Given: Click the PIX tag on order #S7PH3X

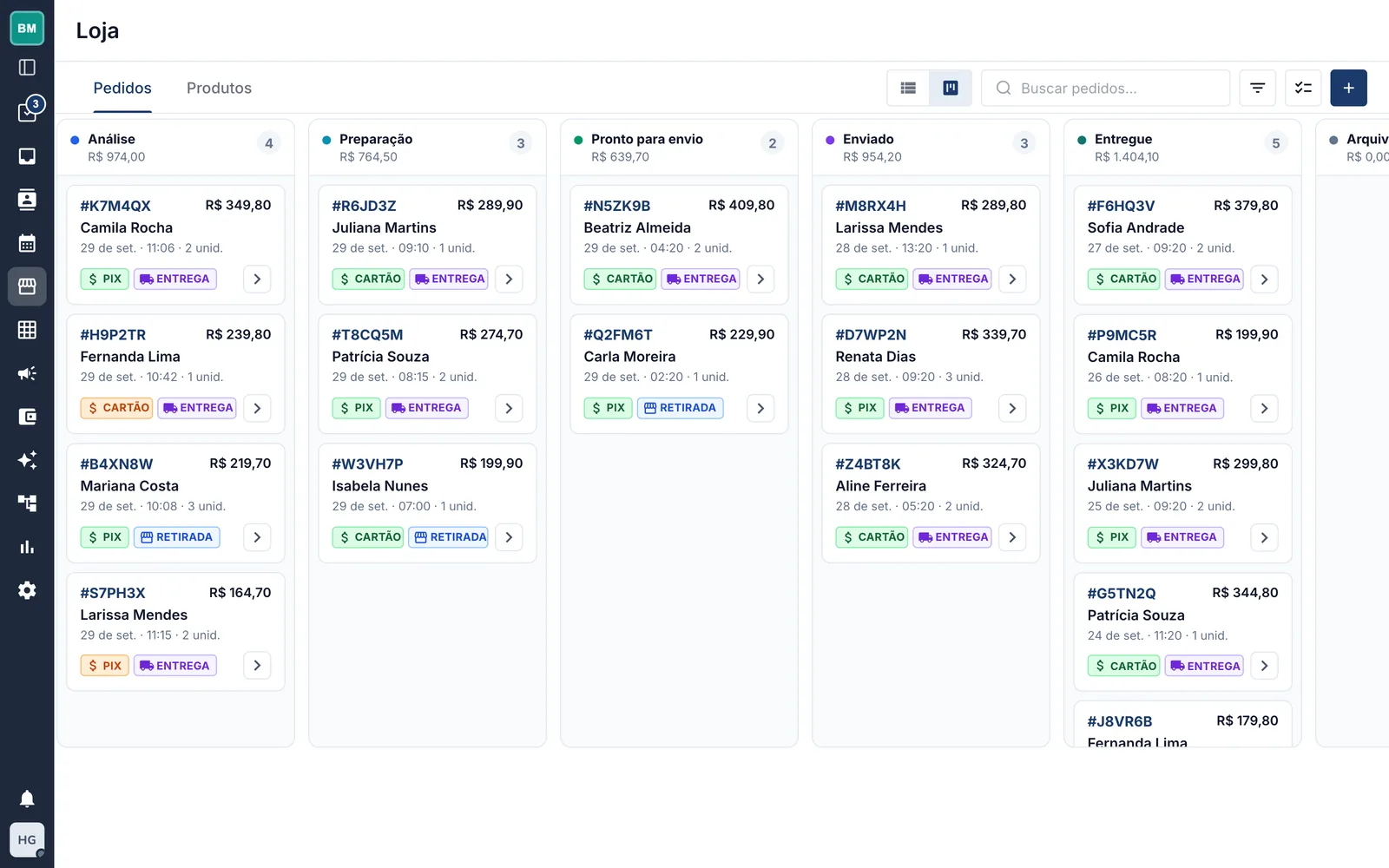Looking at the screenshot, I should pos(104,666).
